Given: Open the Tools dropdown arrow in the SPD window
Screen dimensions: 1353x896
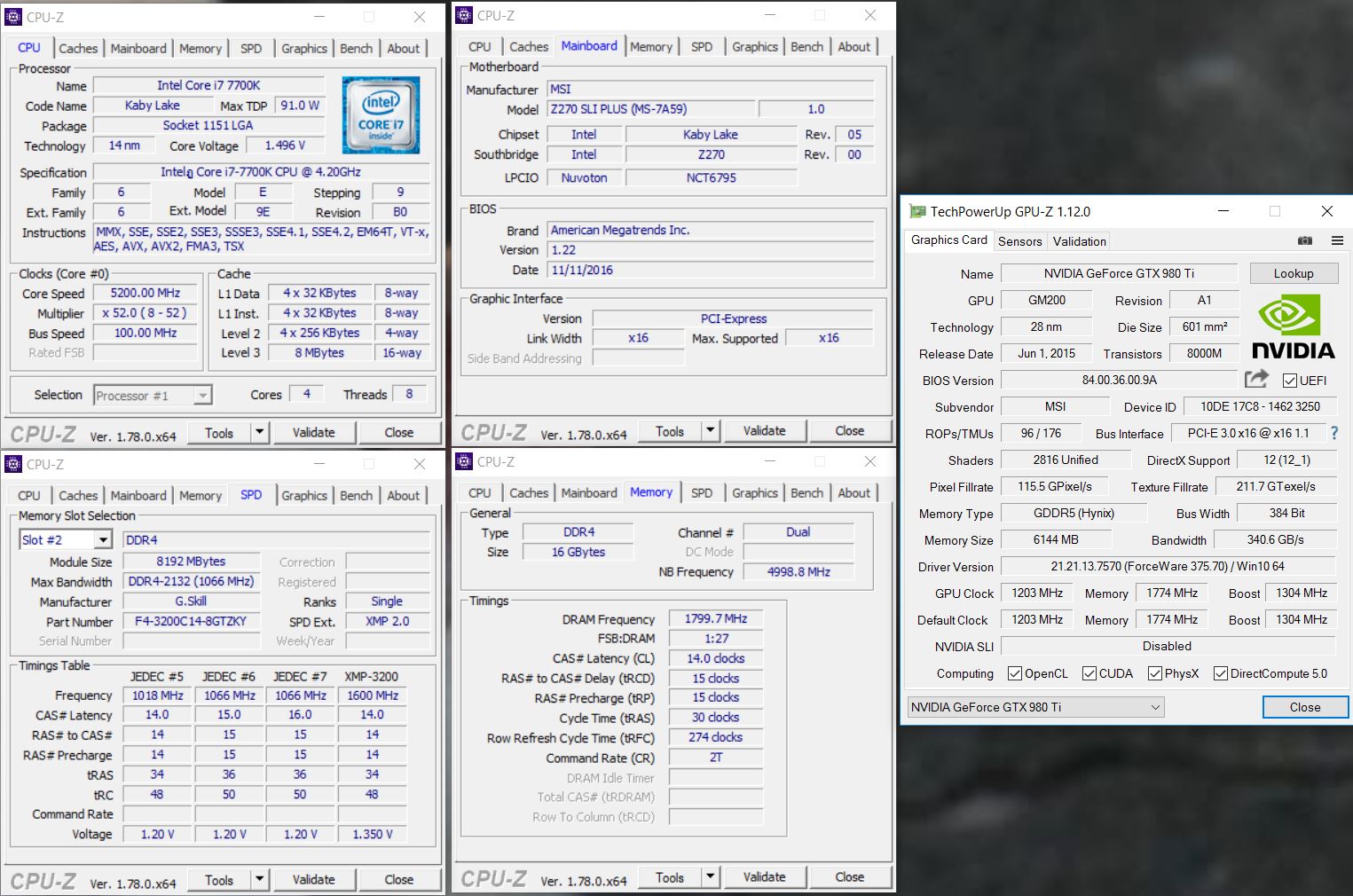Looking at the screenshot, I should 259,879.
